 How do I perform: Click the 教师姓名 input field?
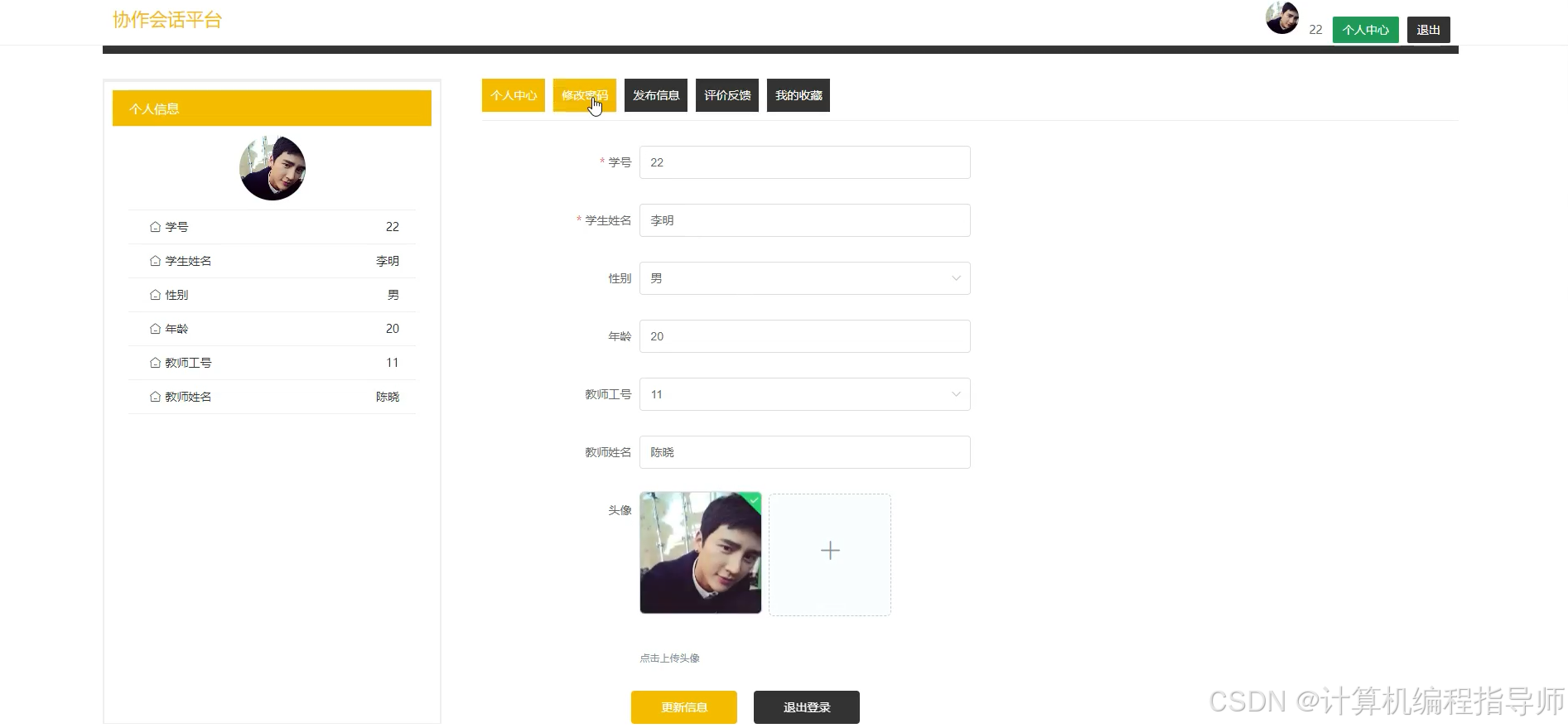point(805,452)
